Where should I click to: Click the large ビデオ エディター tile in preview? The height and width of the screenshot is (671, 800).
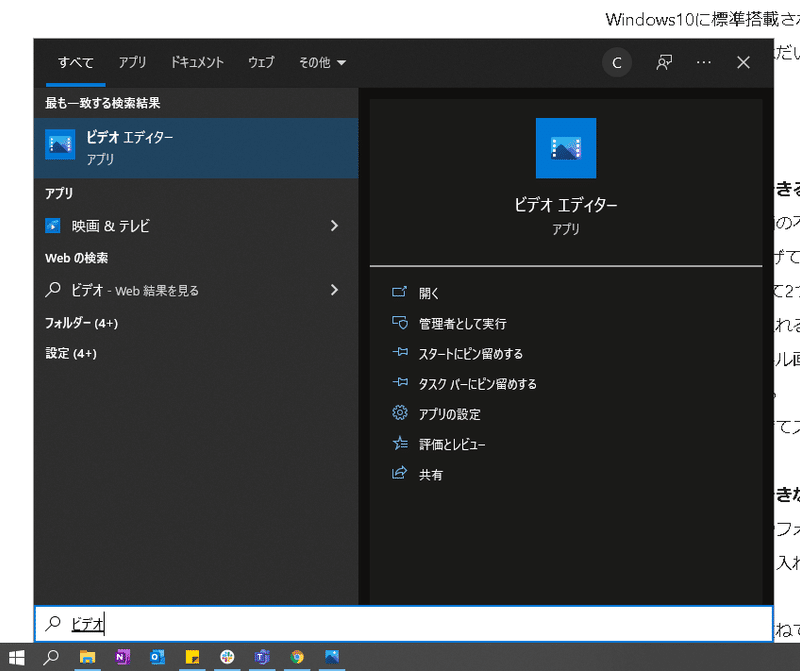(566, 148)
